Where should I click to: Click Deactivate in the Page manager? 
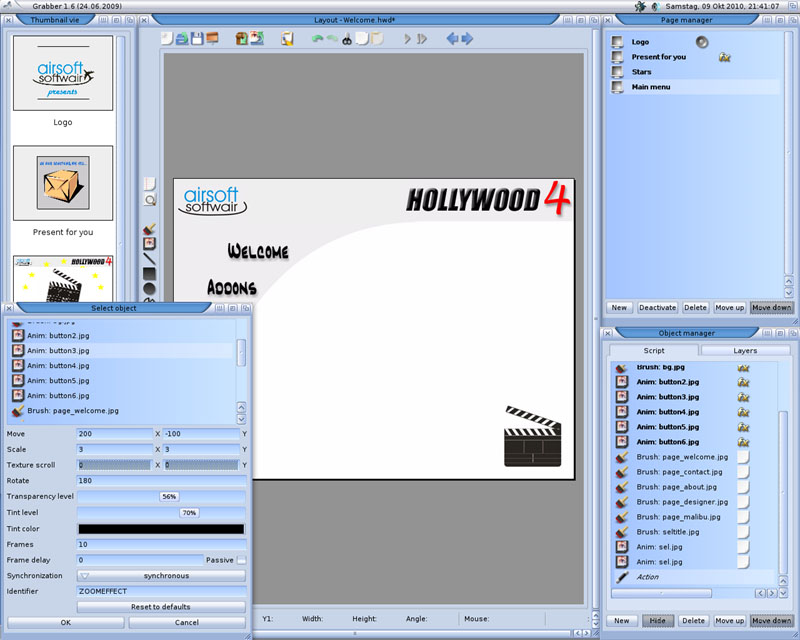658,308
